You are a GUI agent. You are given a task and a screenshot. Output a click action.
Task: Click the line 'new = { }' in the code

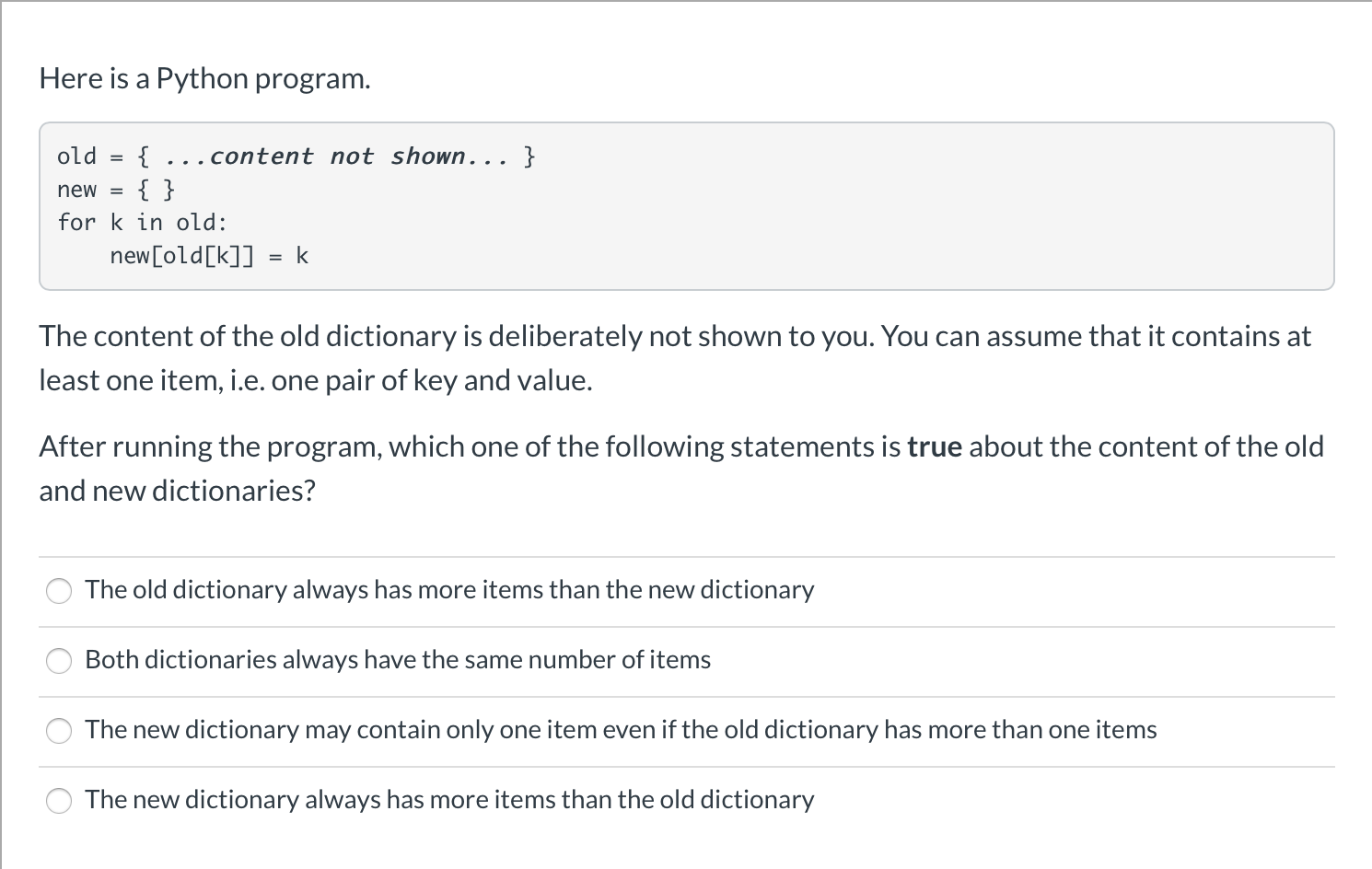115,190
